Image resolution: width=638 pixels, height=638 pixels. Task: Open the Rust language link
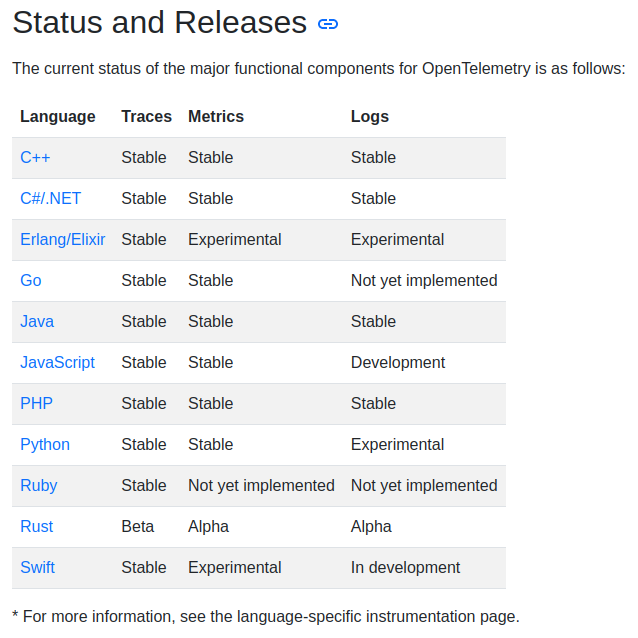[x=37, y=527]
